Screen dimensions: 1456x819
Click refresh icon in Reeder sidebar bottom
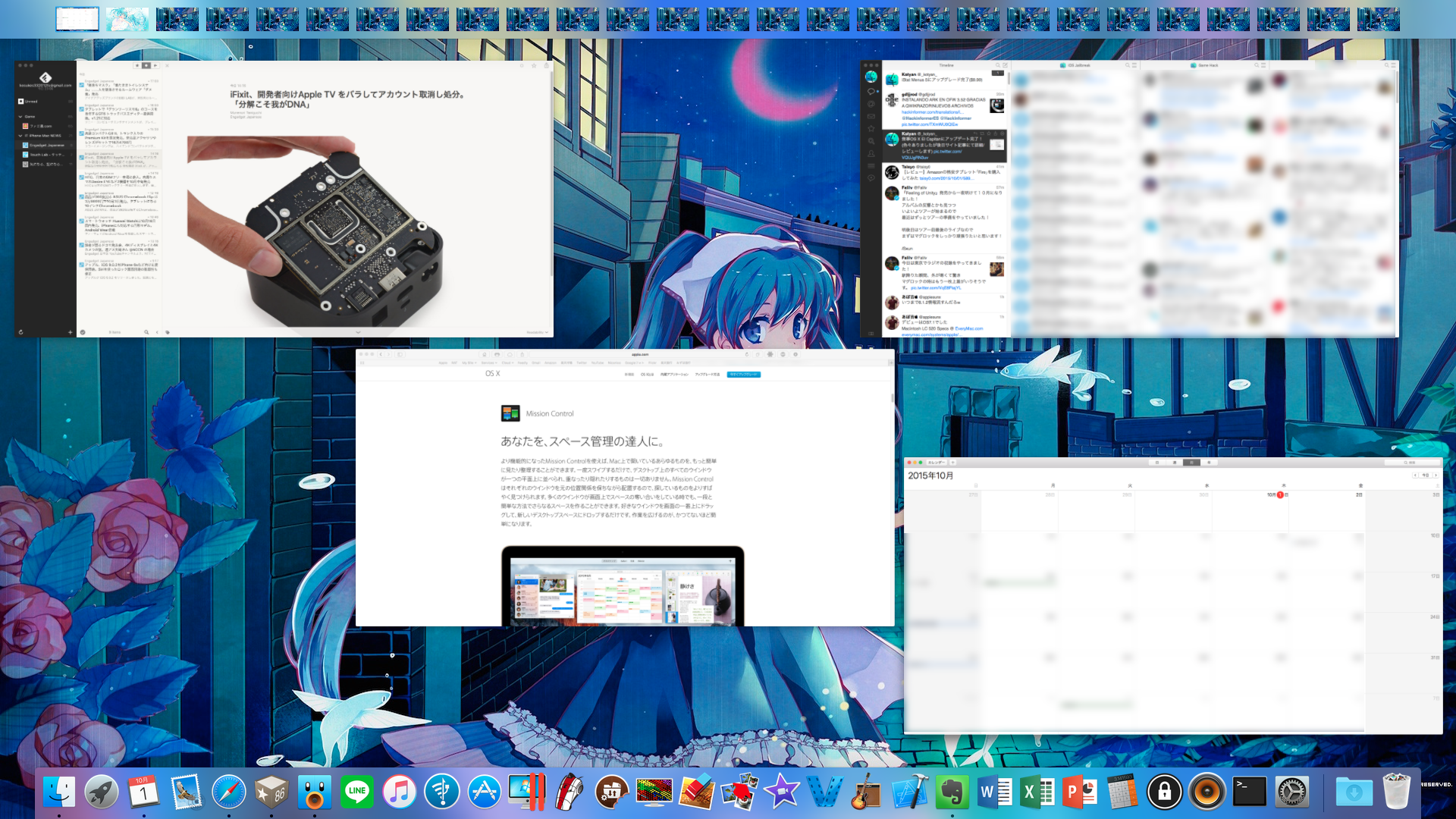tap(20, 332)
